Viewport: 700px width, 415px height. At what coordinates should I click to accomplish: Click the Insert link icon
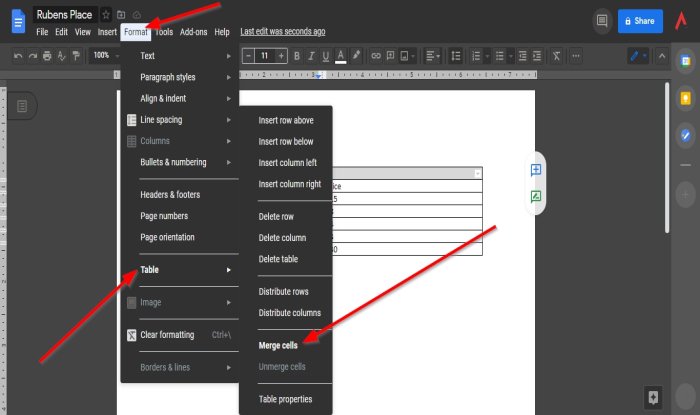[376, 56]
